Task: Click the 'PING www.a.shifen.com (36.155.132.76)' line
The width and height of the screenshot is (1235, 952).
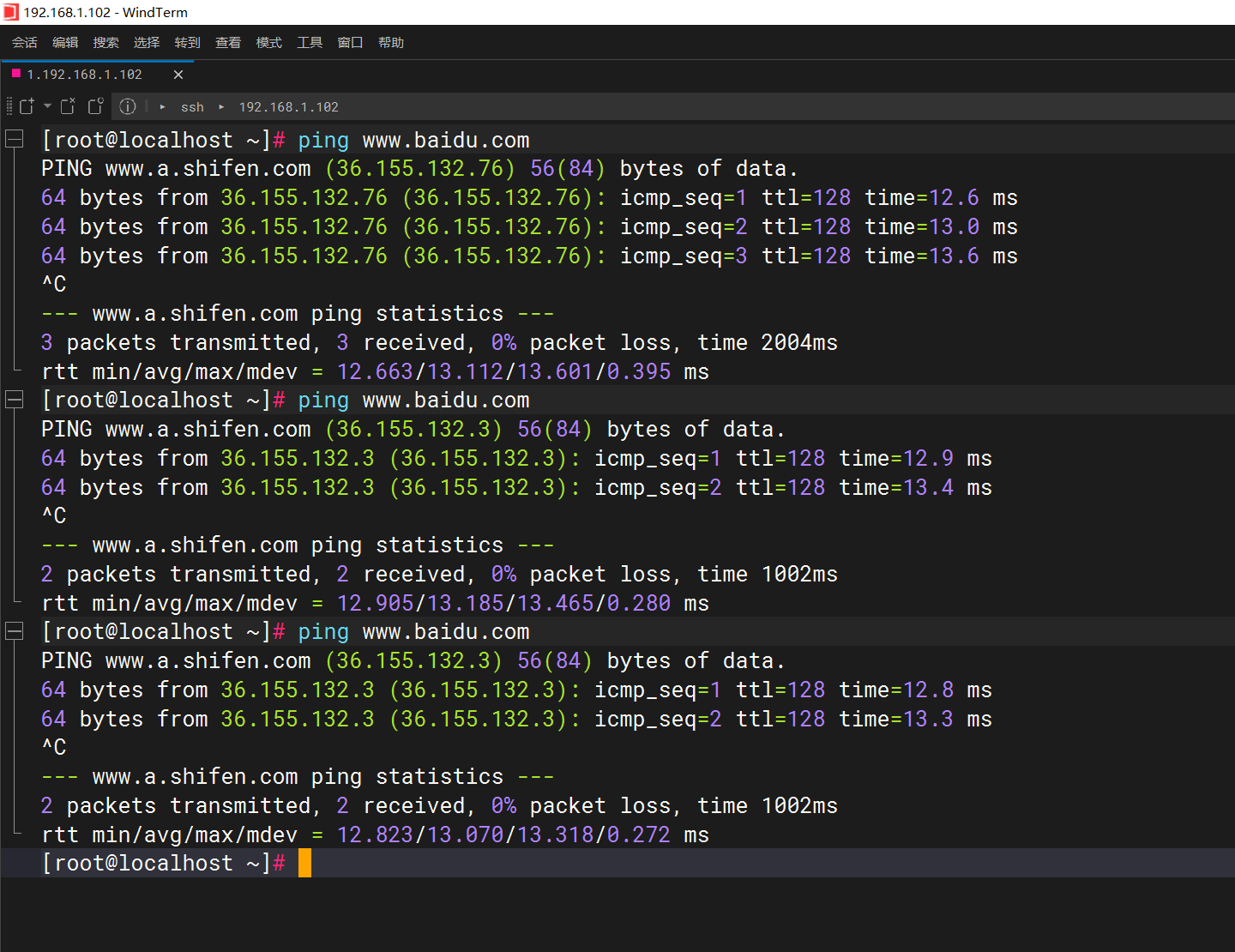Action: click(419, 168)
